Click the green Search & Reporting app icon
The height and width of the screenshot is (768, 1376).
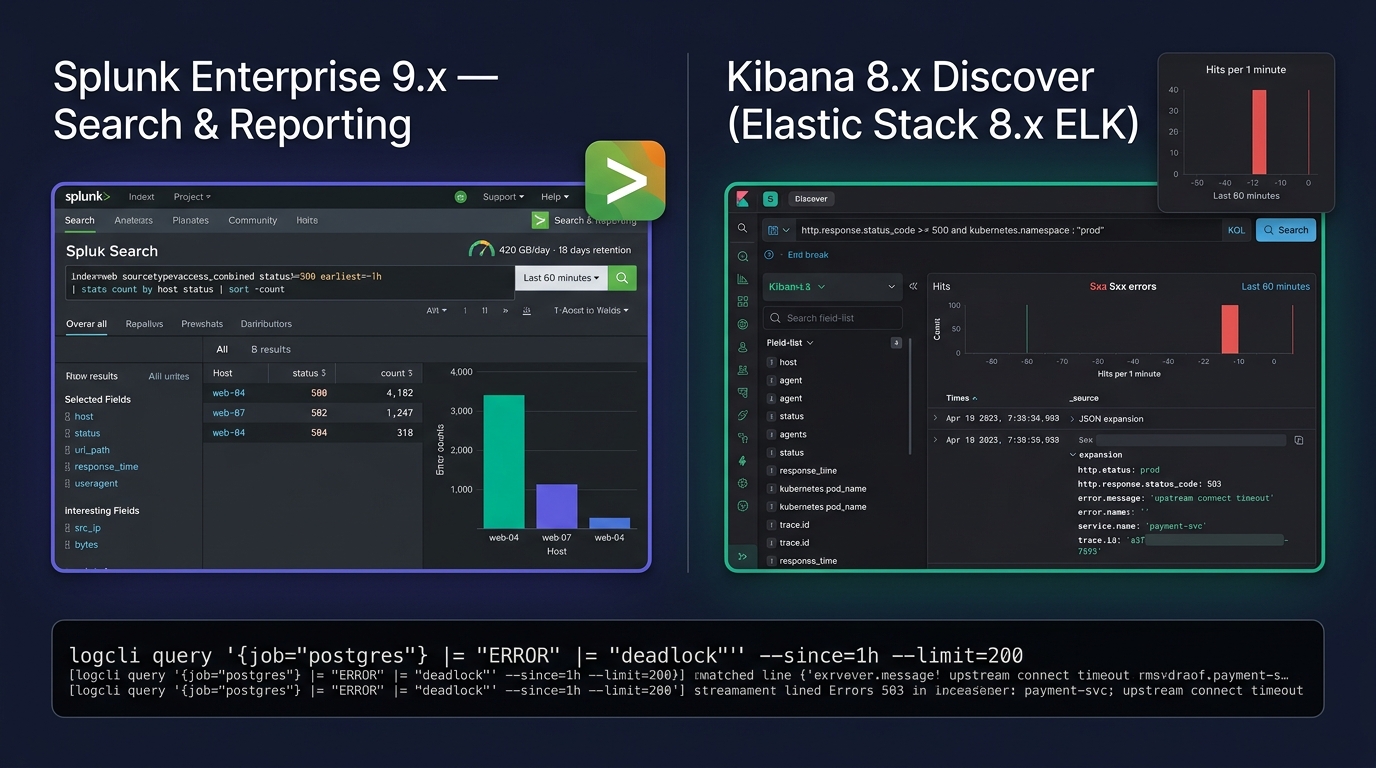pyautogui.click(x=540, y=220)
